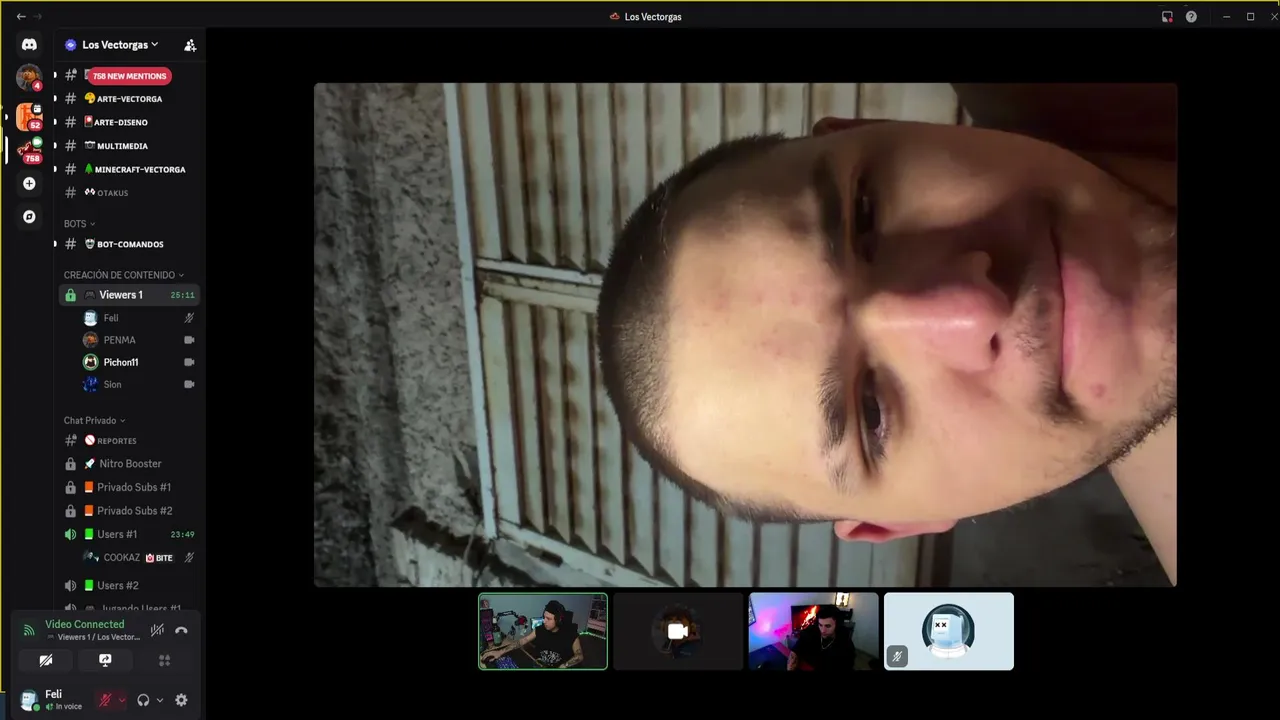
Task: Open Discord home direct messages icon
Action: pyautogui.click(x=29, y=45)
